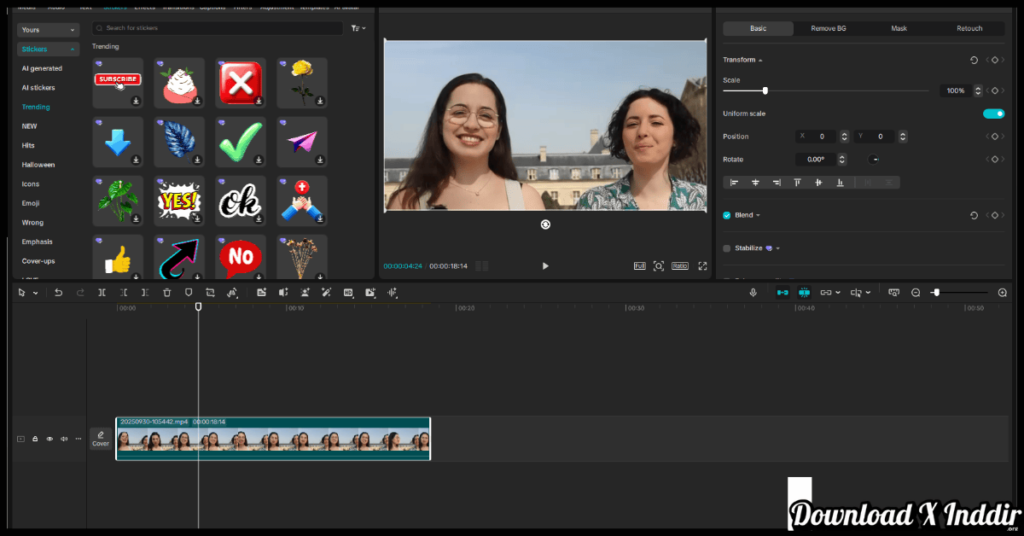
Task: Click the align horizontal center icon
Action: tap(756, 183)
